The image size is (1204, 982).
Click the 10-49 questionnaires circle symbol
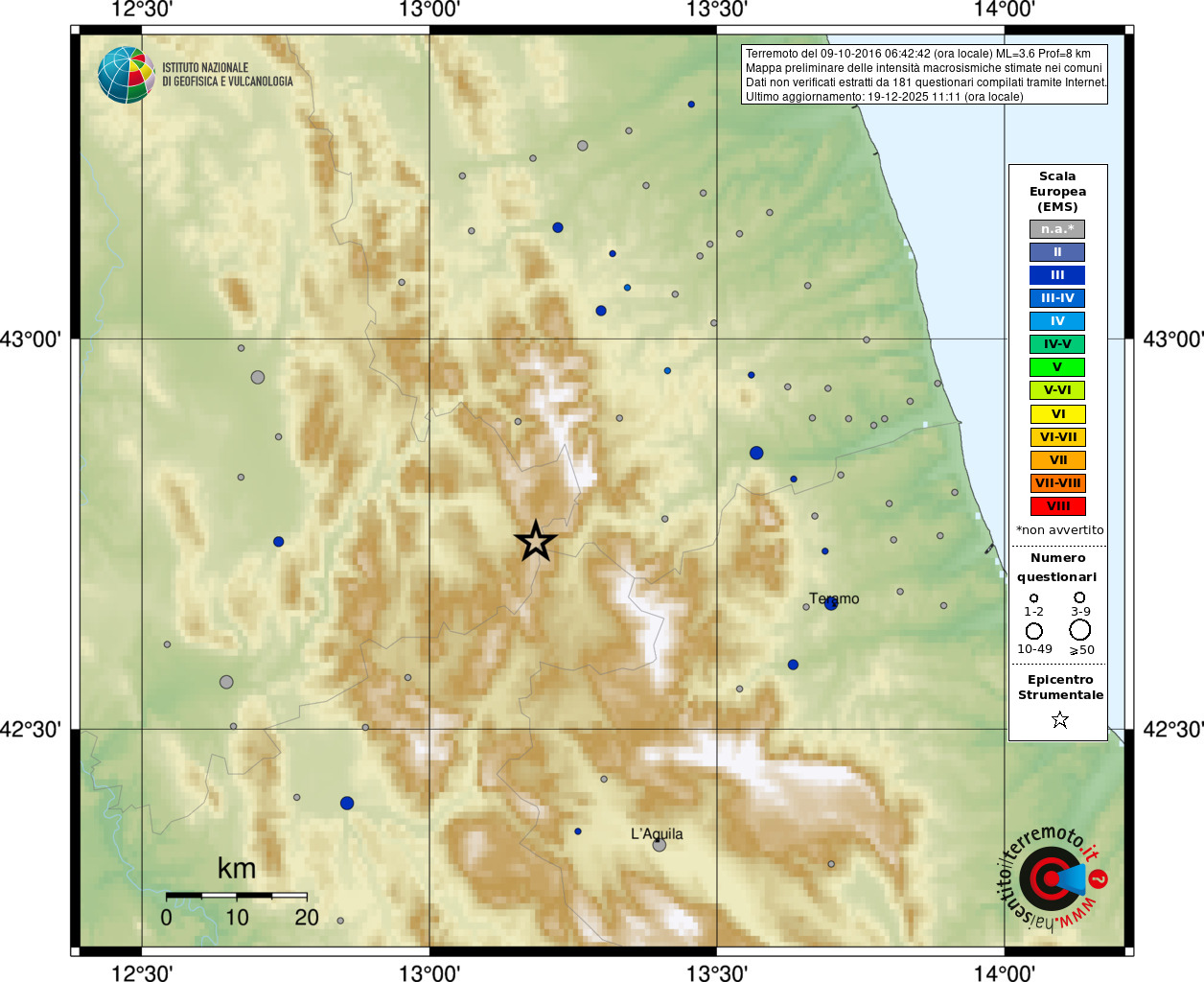pyautogui.click(x=1033, y=631)
